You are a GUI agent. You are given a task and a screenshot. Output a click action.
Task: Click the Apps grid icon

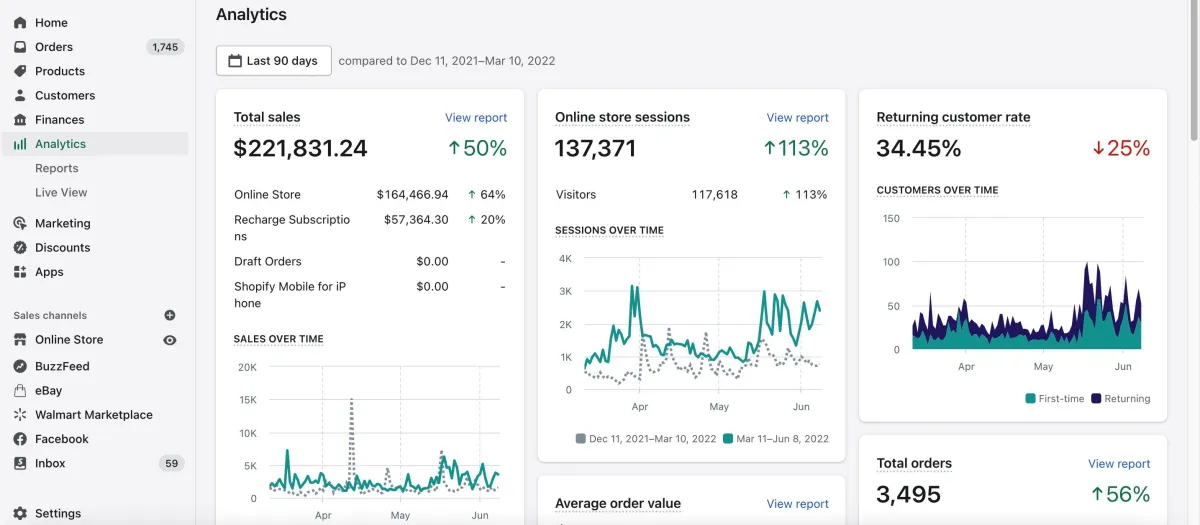(20, 272)
